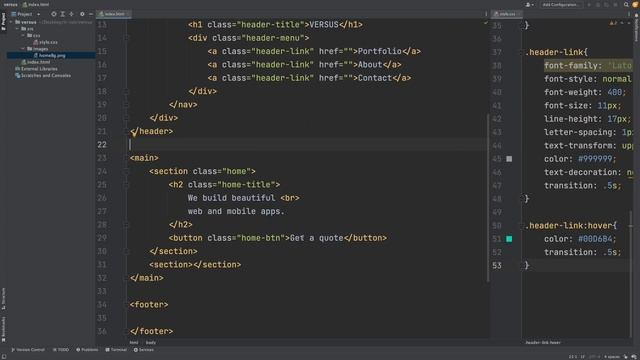Open the Bookmarks tool window stripe
Viewport: 640px width, 360px height.
[x=3, y=329]
